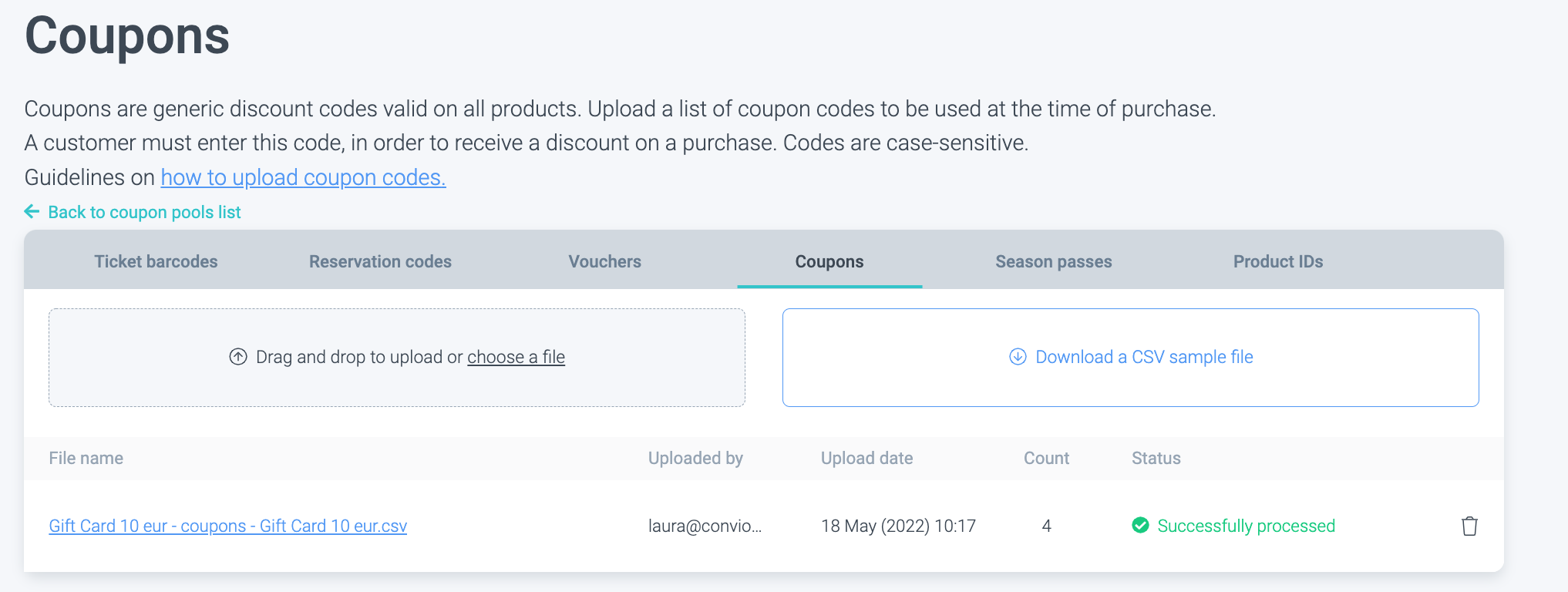Go back to coupon pools list
The width and height of the screenshot is (1568, 592).
point(144,212)
